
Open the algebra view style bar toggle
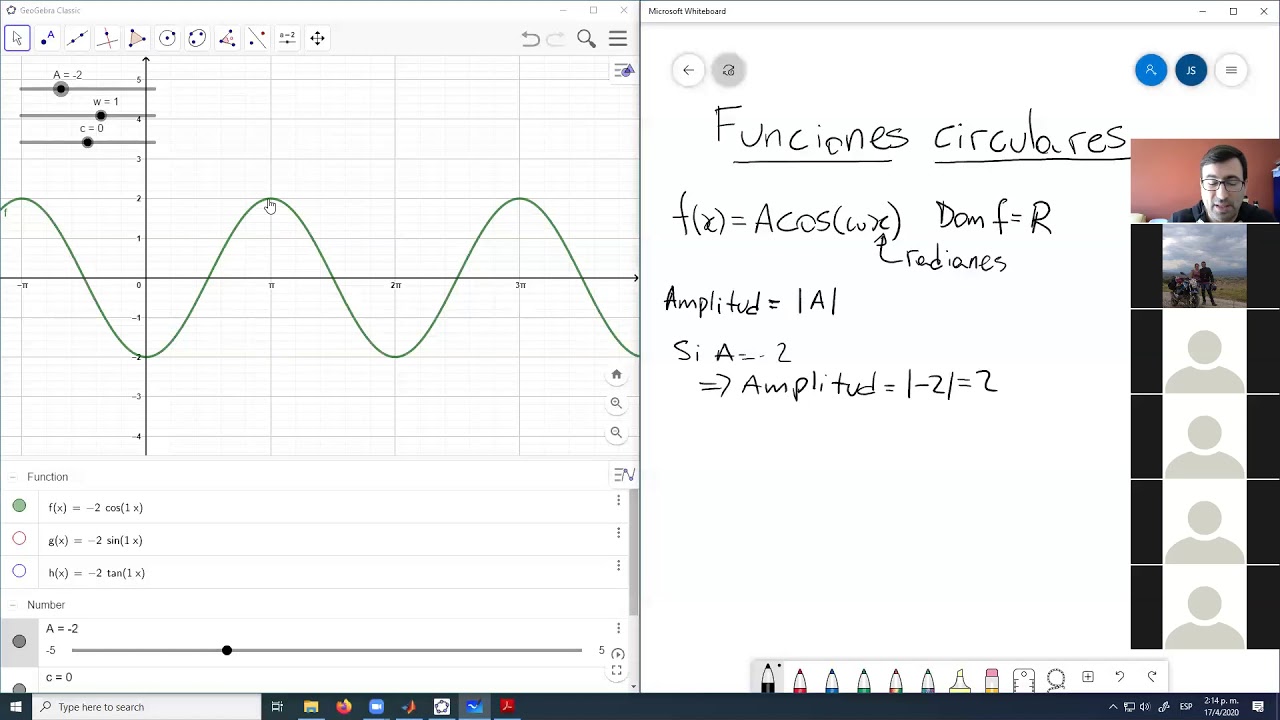click(x=624, y=475)
